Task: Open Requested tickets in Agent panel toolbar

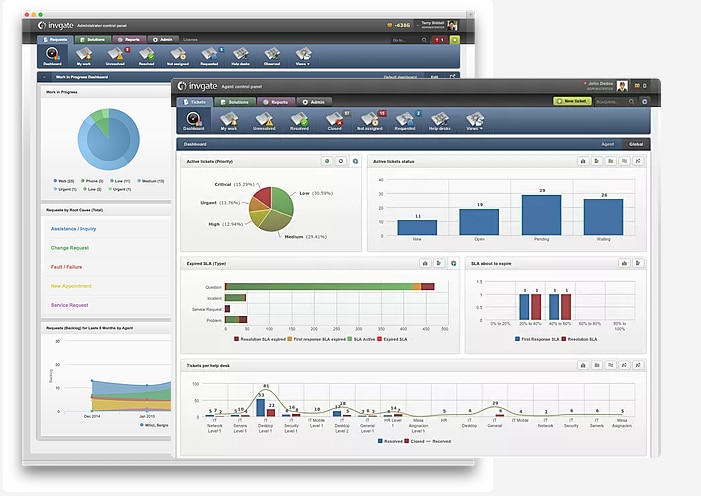Action: pos(405,121)
